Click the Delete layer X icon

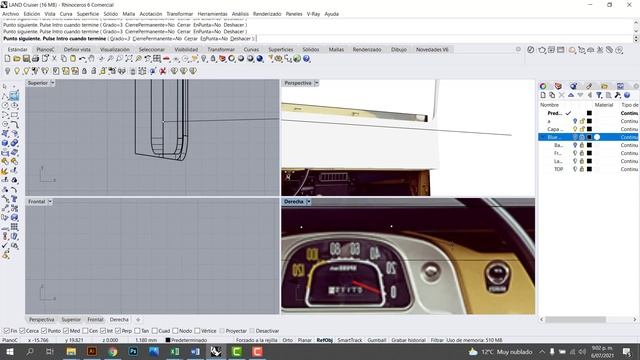click(562, 95)
